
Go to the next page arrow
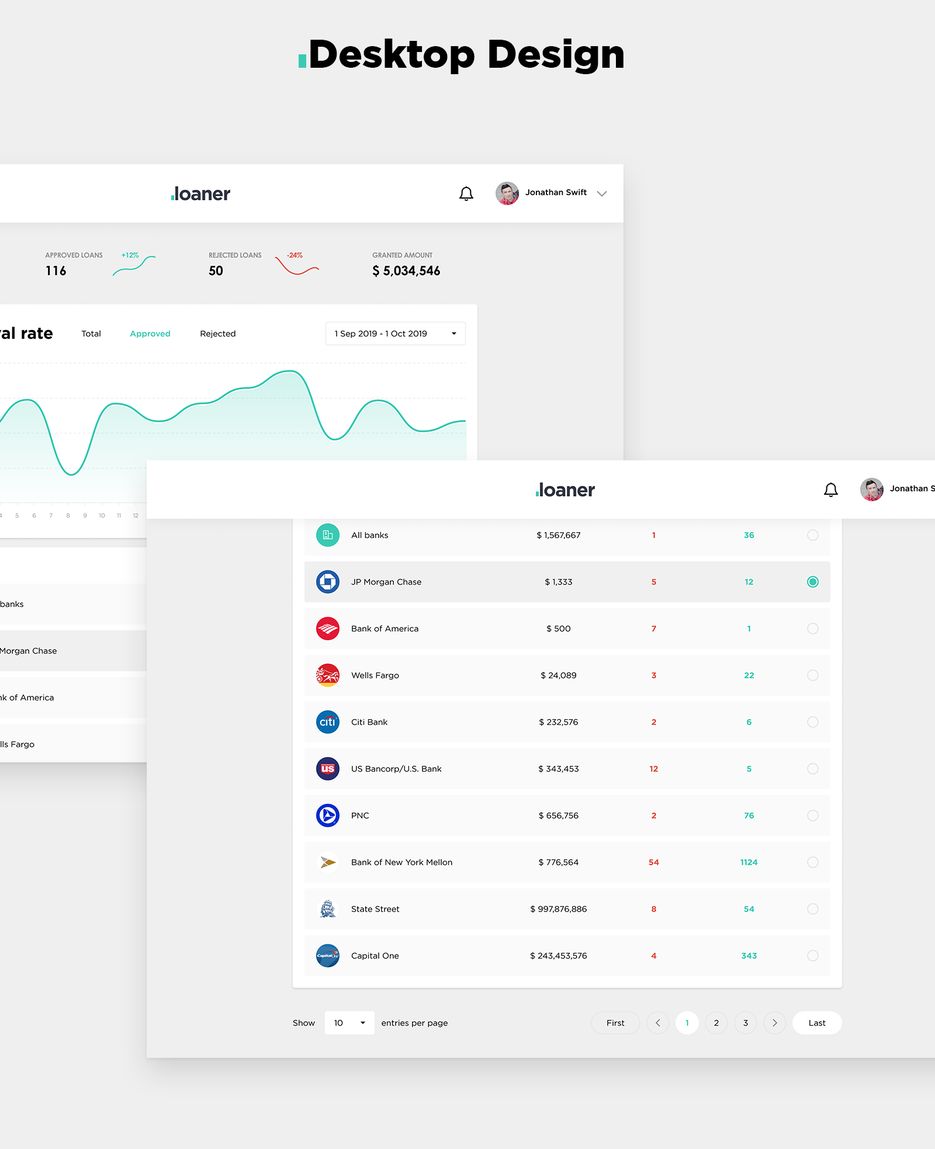[775, 1023]
